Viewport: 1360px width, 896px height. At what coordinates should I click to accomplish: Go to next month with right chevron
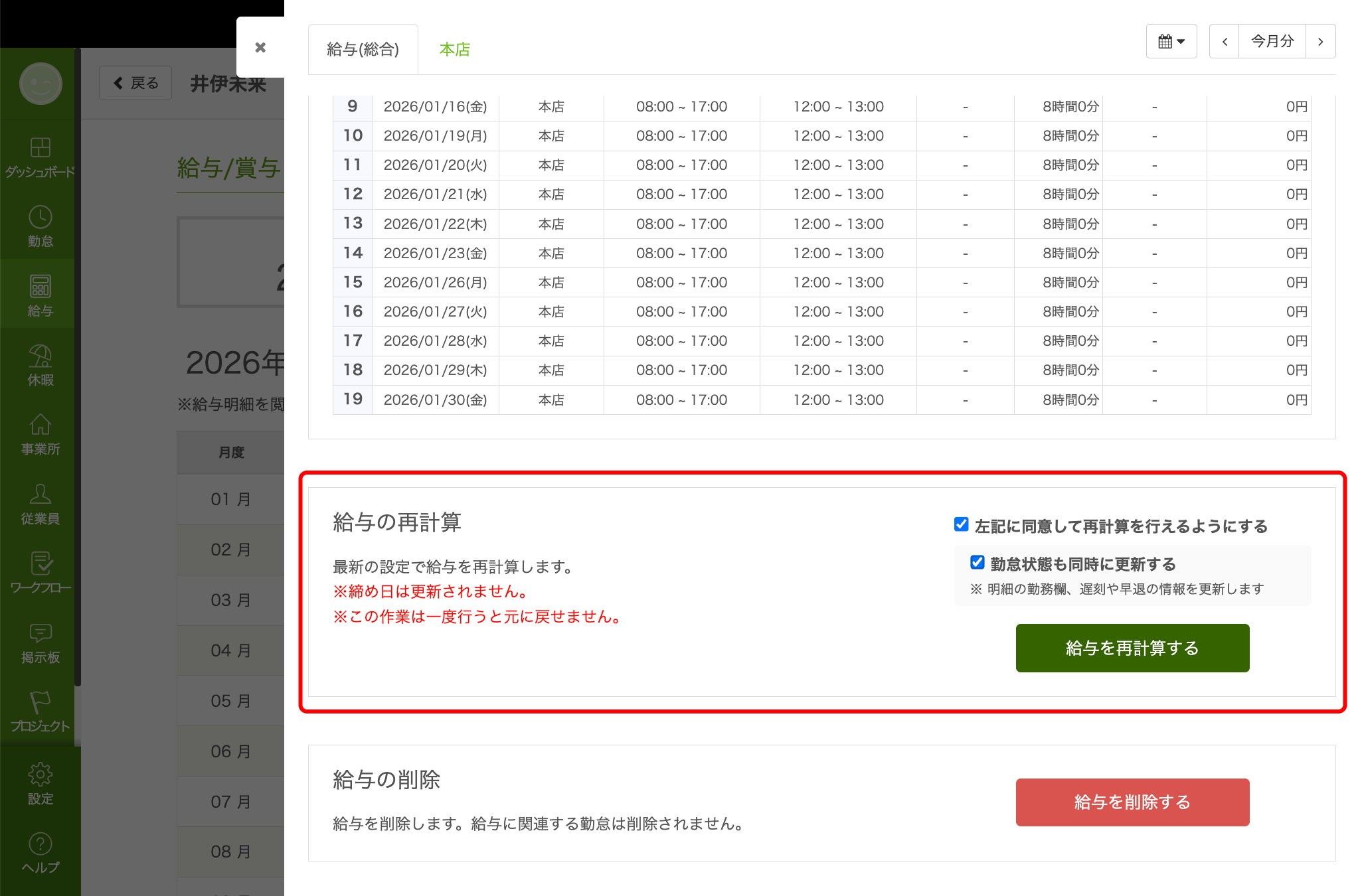tap(1320, 41)
